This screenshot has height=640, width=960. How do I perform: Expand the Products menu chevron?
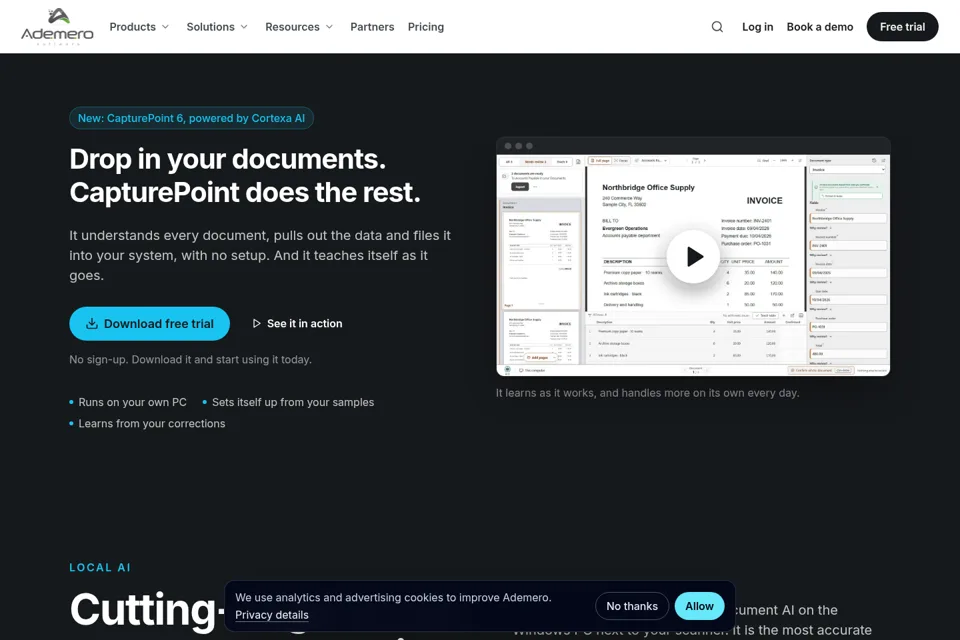point(165,27)
